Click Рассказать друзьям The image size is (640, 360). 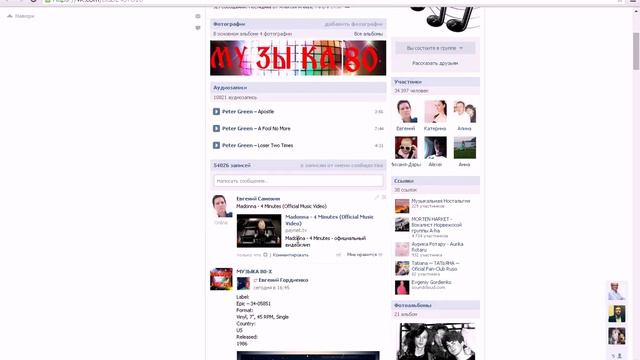pos(435,63)
